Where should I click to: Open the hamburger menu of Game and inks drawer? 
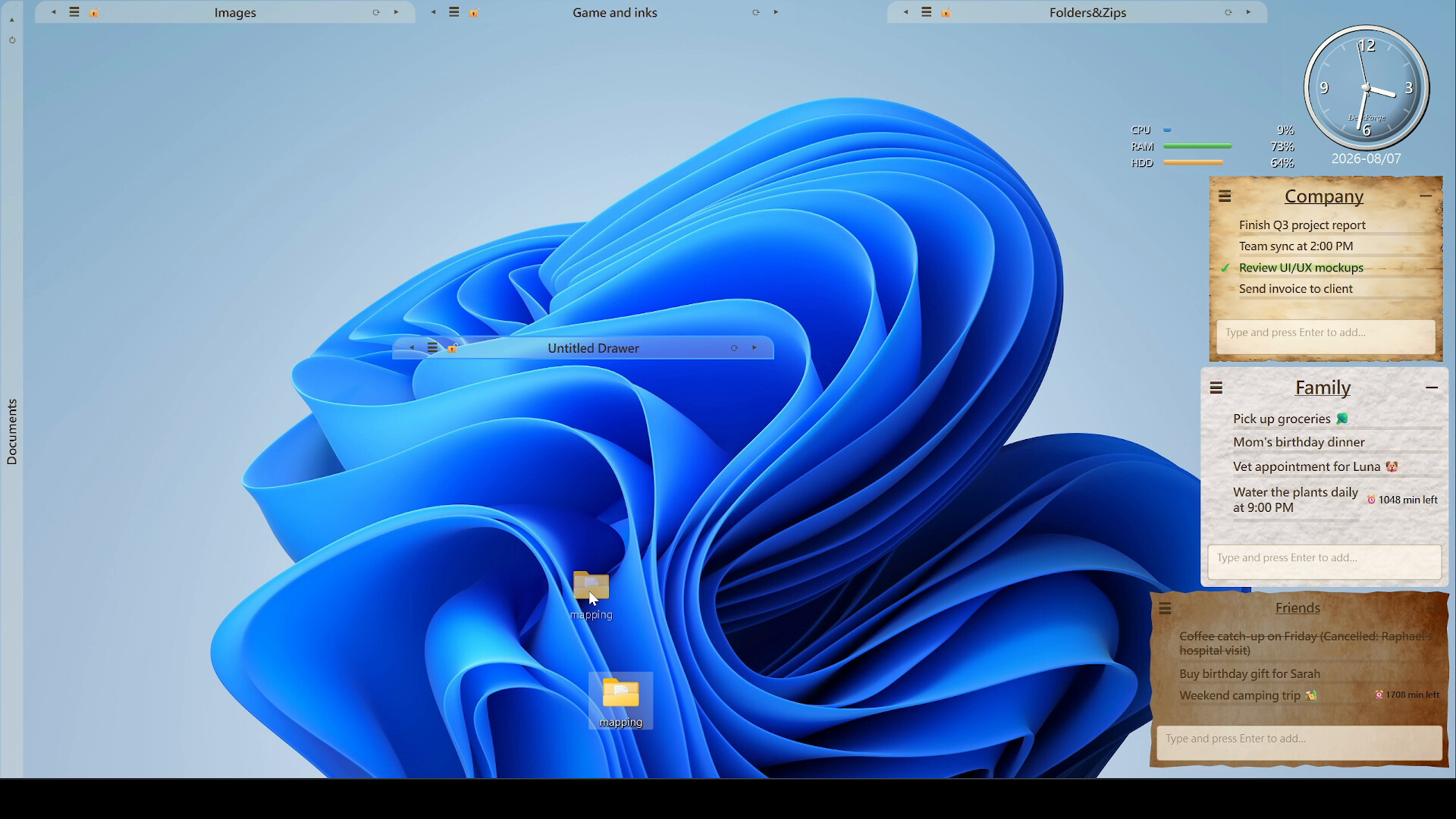coord(454,12)
